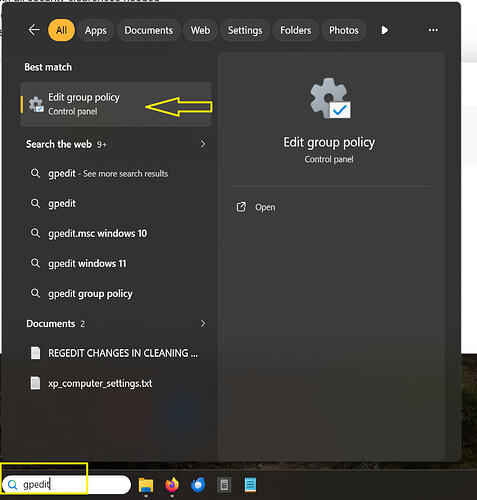The height and width of the screenshot is (500, 477).
Task: Open the Calculator taskbar icon
Action: pyautogui.click(x=224, y=485)
